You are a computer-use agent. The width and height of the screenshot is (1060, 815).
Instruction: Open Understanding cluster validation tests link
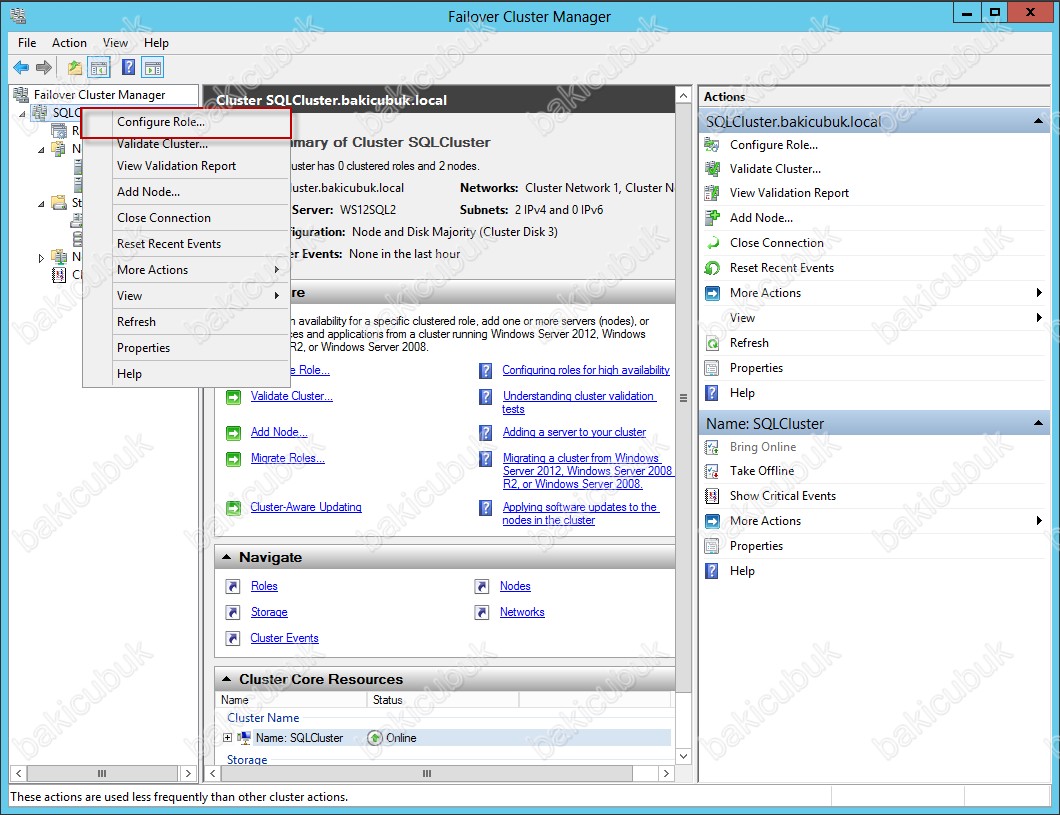579,403
